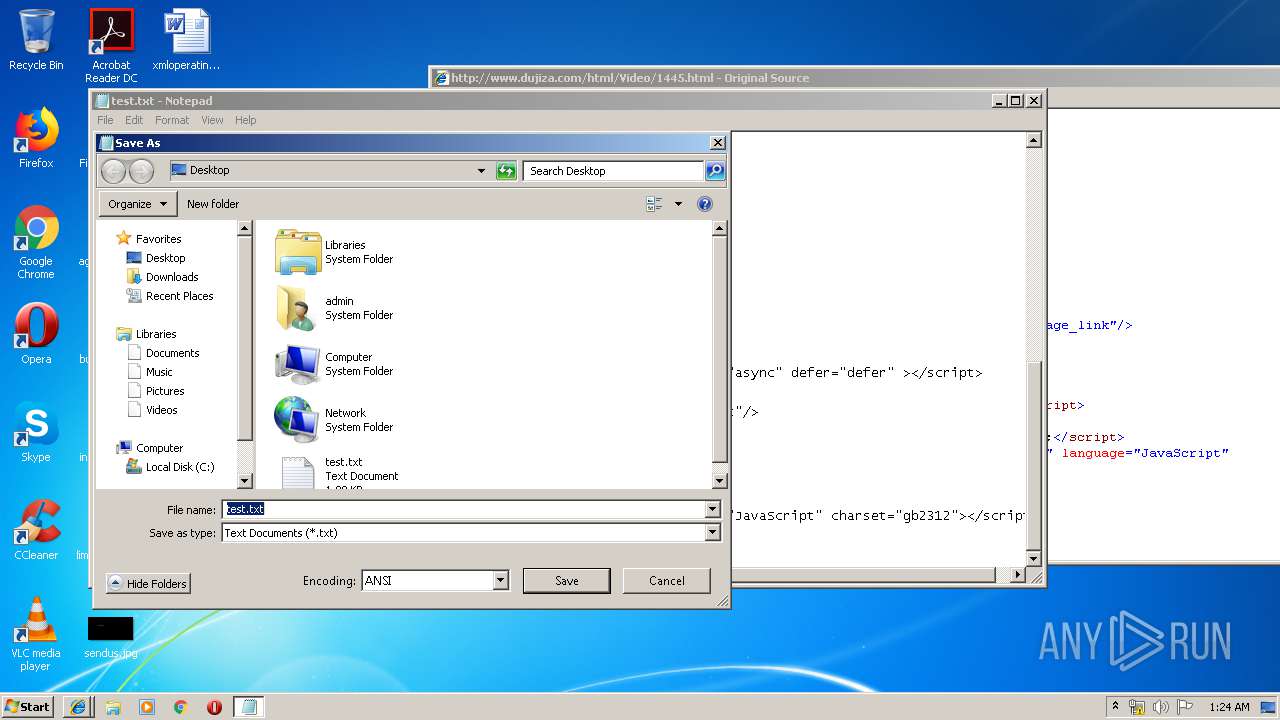This screenshot has width=1280, height=720.
Task: Go back in Save As dialog
Action: (x=114, y=172)
